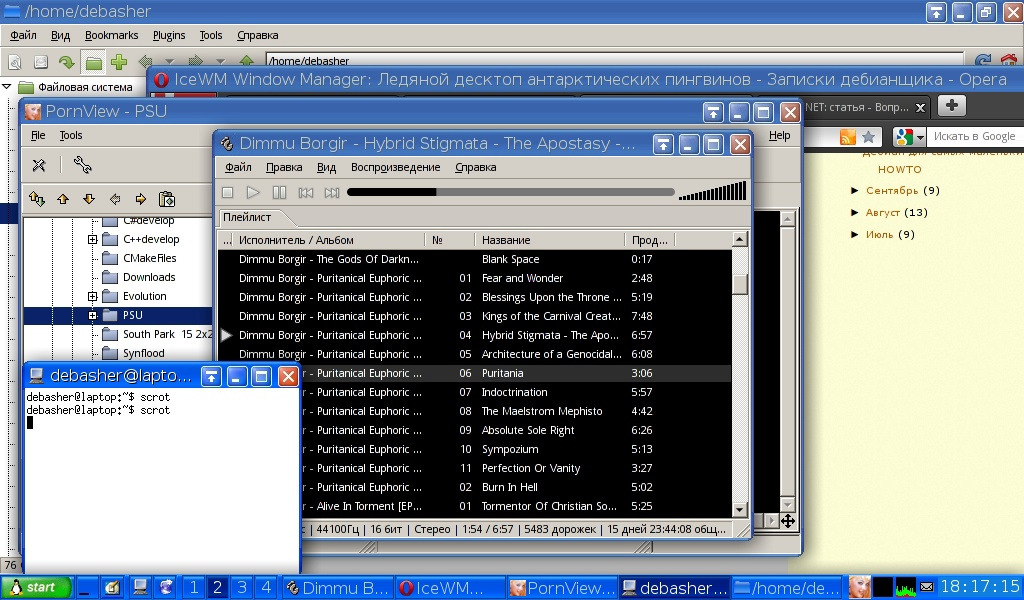Click the wrench preferences icon in image viewer
This screenshot has height=600, width=1024.
click(39, 165)
